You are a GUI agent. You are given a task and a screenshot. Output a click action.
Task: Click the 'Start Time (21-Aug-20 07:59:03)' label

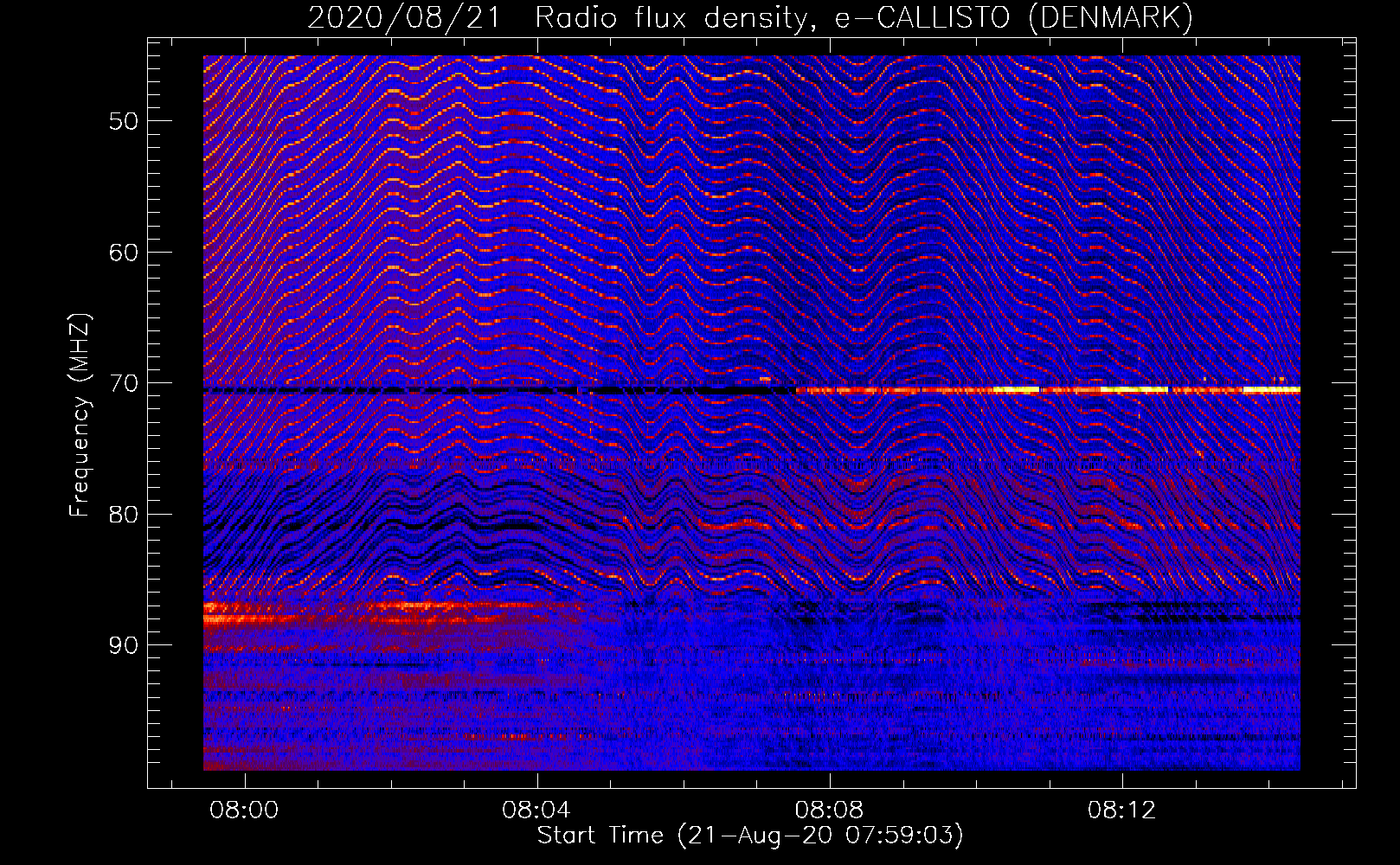(750, 836)
